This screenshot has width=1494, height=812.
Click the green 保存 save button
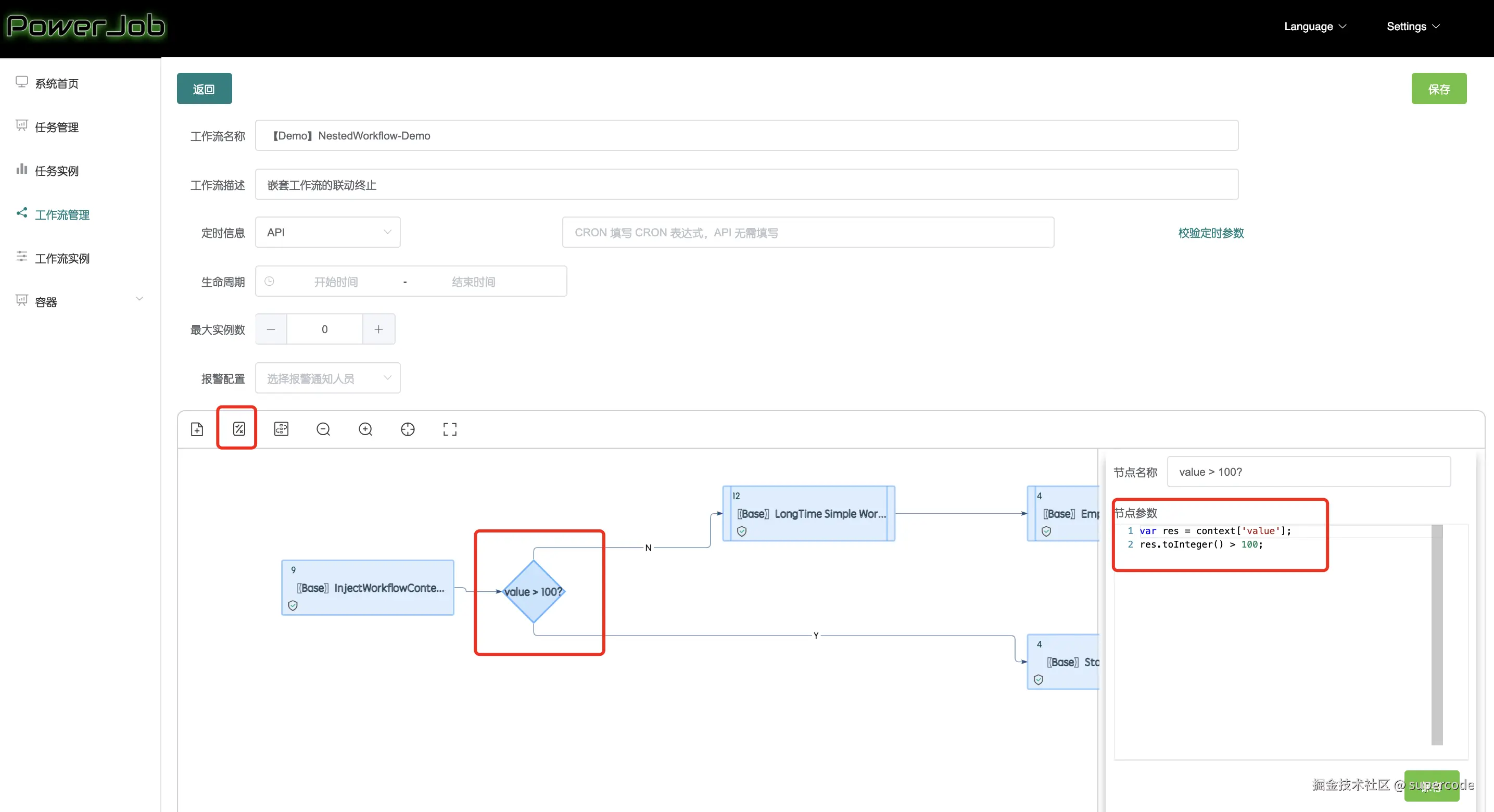1438,88
